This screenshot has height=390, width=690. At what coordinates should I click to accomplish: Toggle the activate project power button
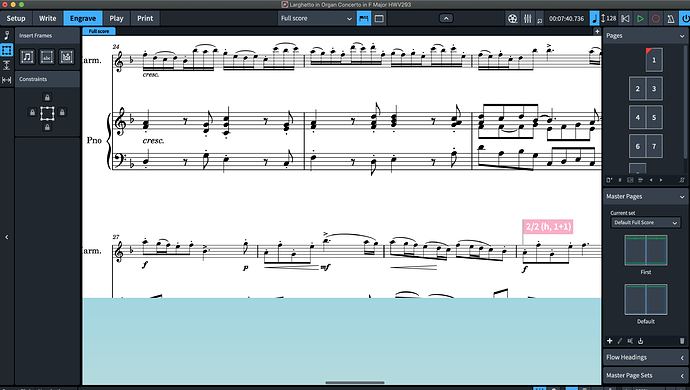click(x=685, y=18)
